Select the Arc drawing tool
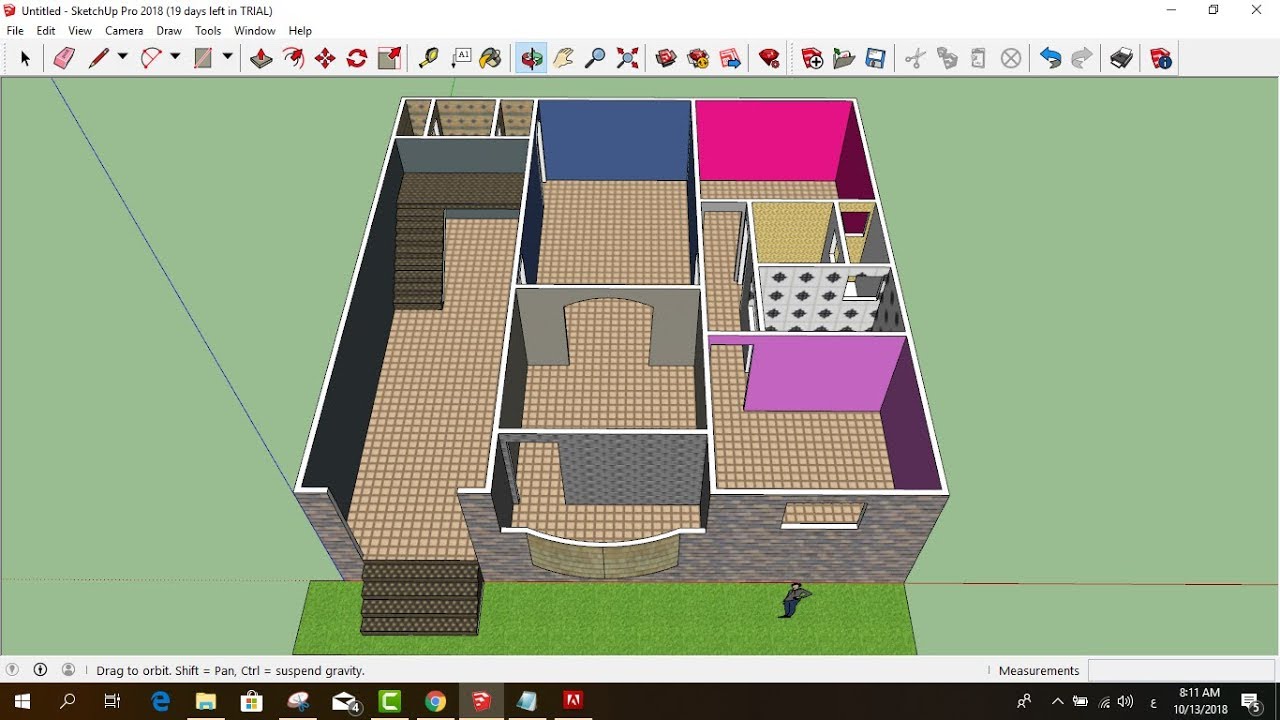 [150, 59]
